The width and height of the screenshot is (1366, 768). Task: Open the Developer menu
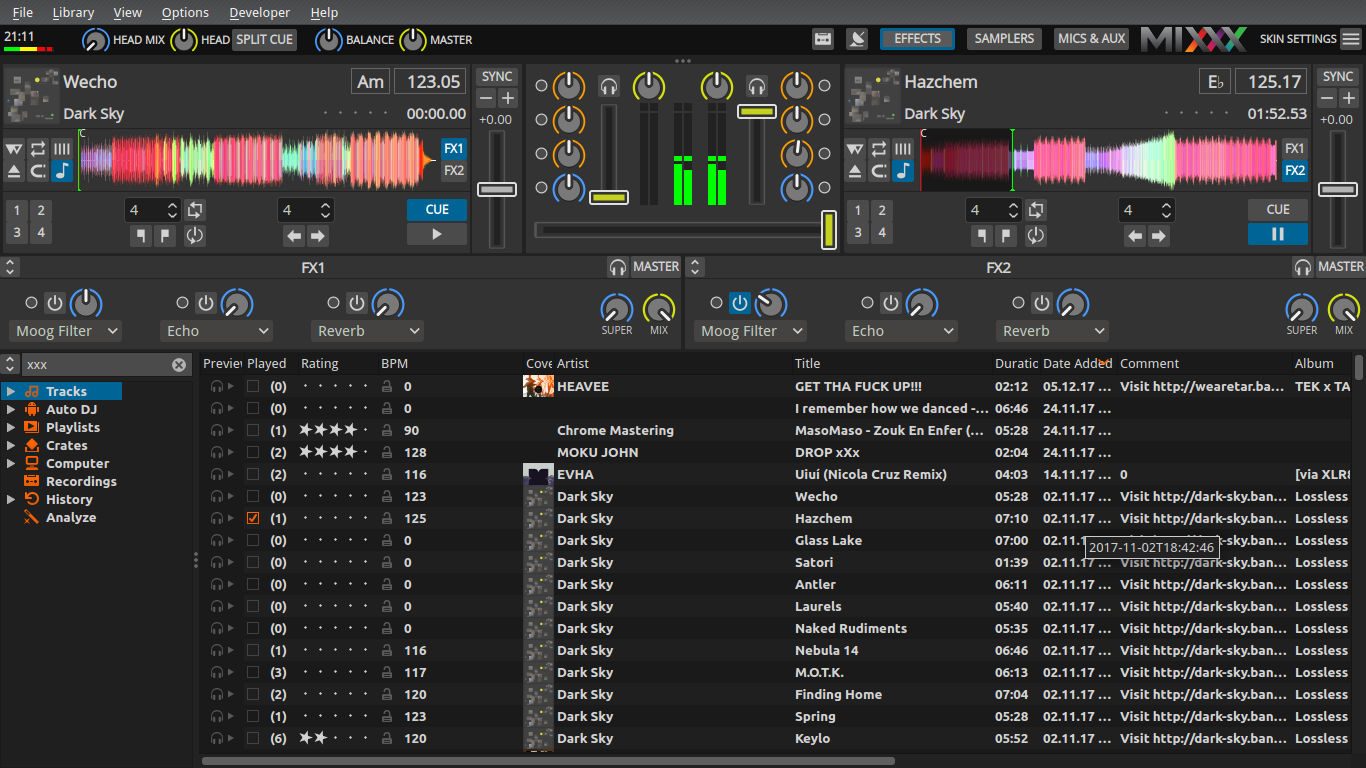click(259, 12)
